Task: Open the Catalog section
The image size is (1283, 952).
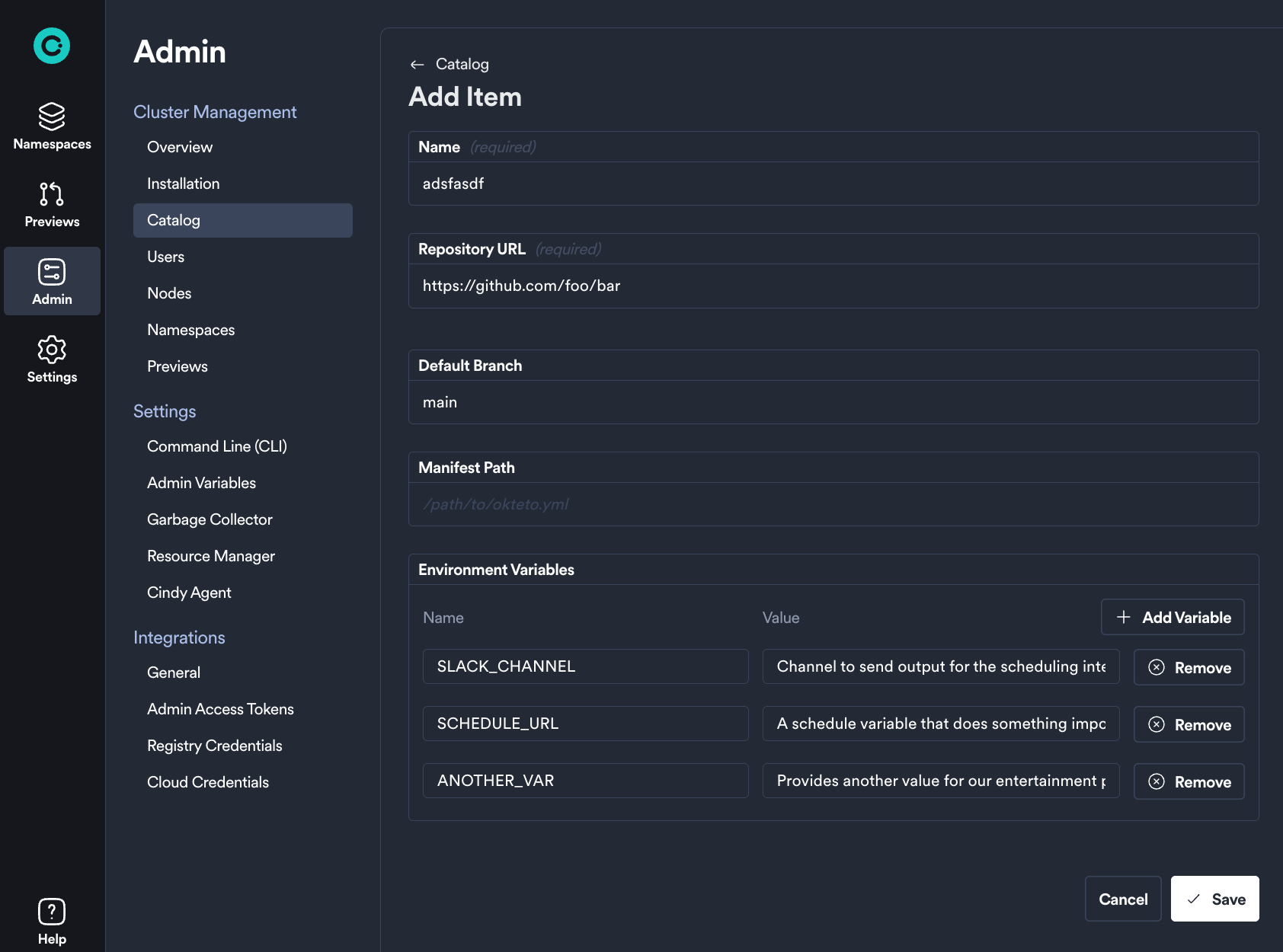Action: click(173, 220)
